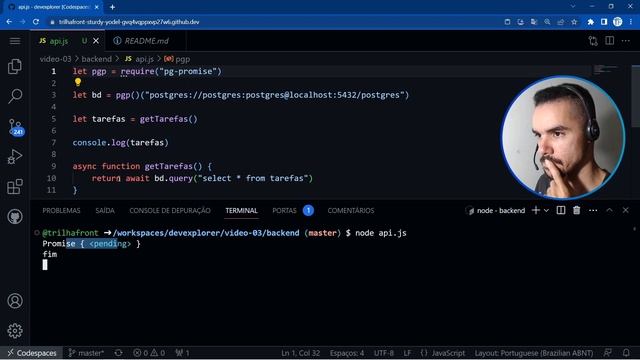Kill terminal with trash icon
Viewport: 640px width, 360px height.
pos(576,210)
